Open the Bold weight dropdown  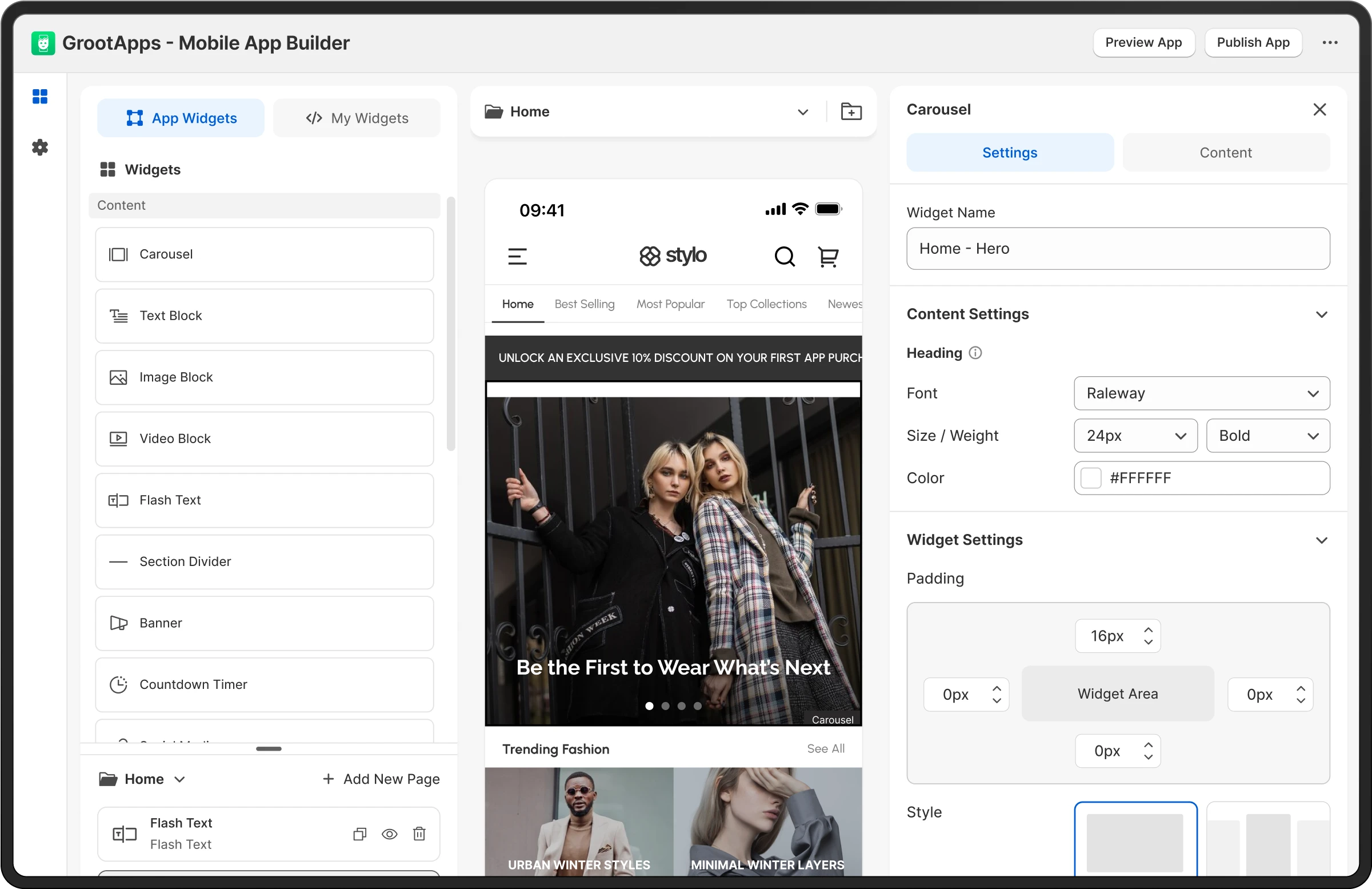[x=1267, y=436]
